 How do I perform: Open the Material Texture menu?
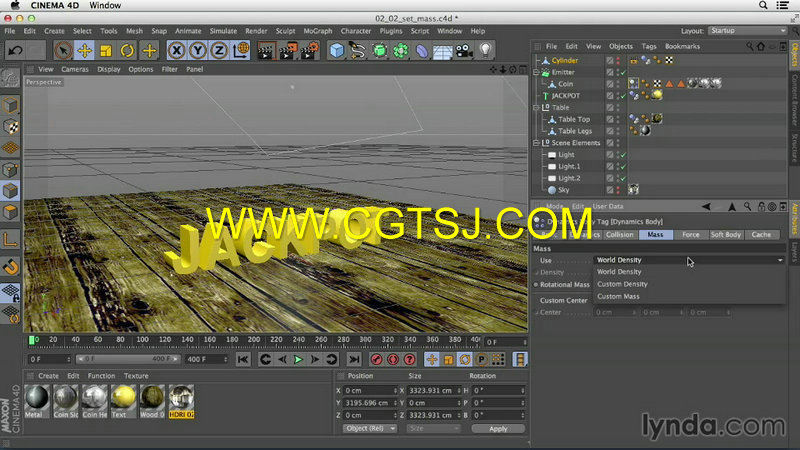pyautogui.click(x=136, y=376)
